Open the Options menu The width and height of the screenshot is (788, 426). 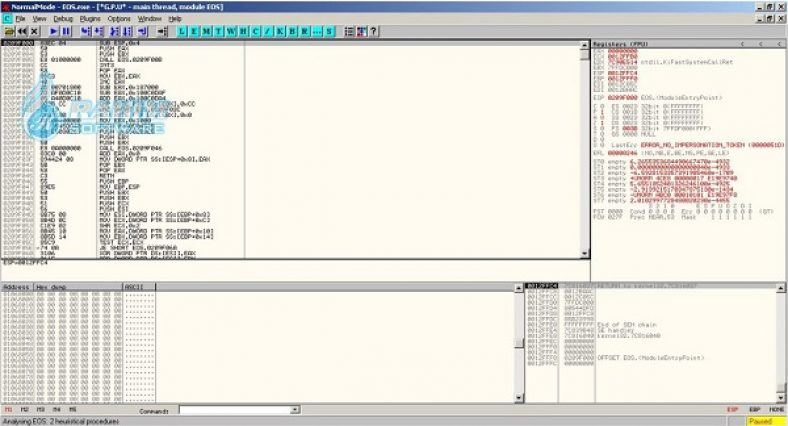click(119, 19)
